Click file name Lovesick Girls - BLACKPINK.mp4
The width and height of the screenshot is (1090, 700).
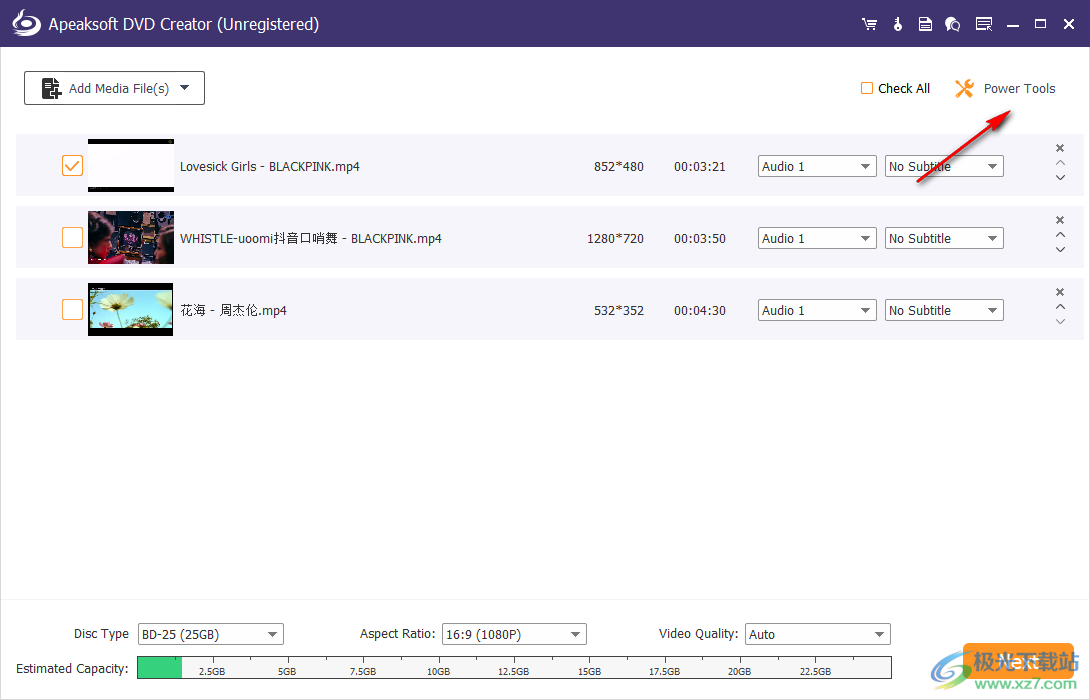(270, 166)
